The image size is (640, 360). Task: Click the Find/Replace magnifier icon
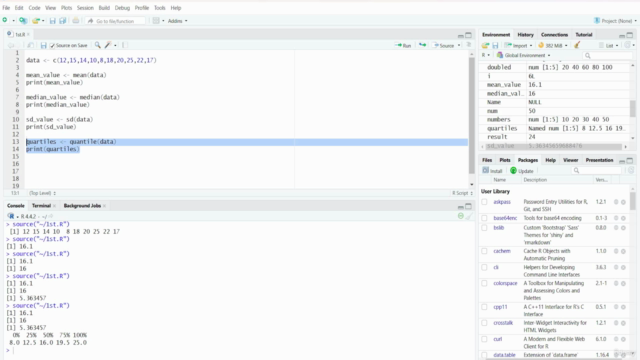point(98,45)
